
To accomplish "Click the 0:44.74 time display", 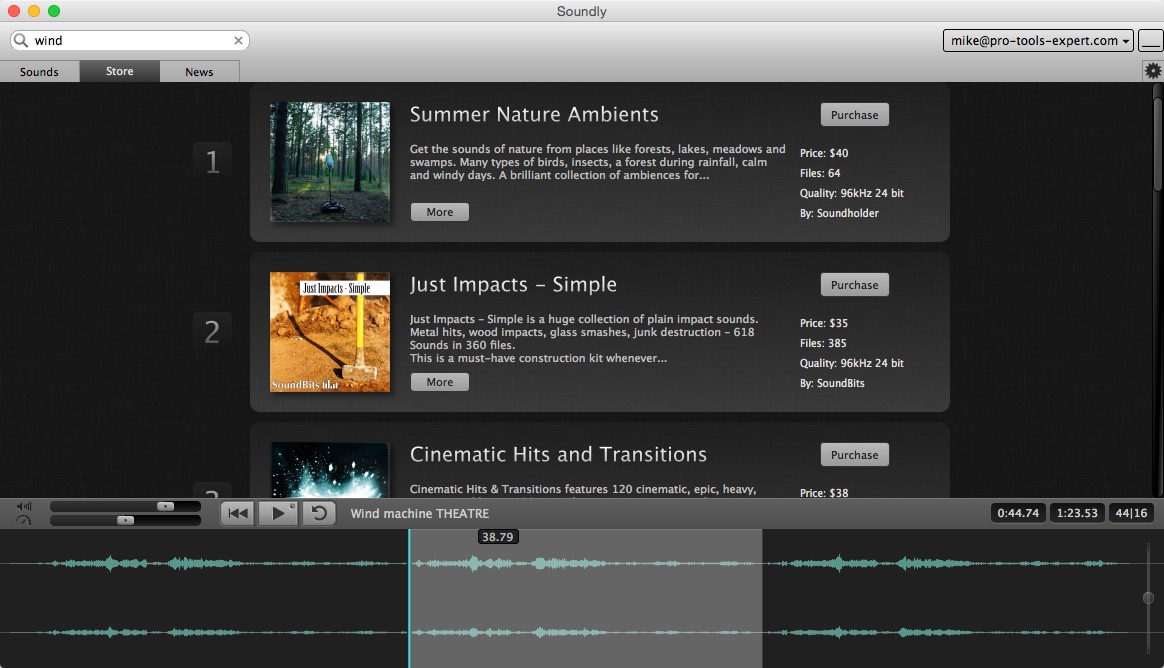I will point(1018,513).
